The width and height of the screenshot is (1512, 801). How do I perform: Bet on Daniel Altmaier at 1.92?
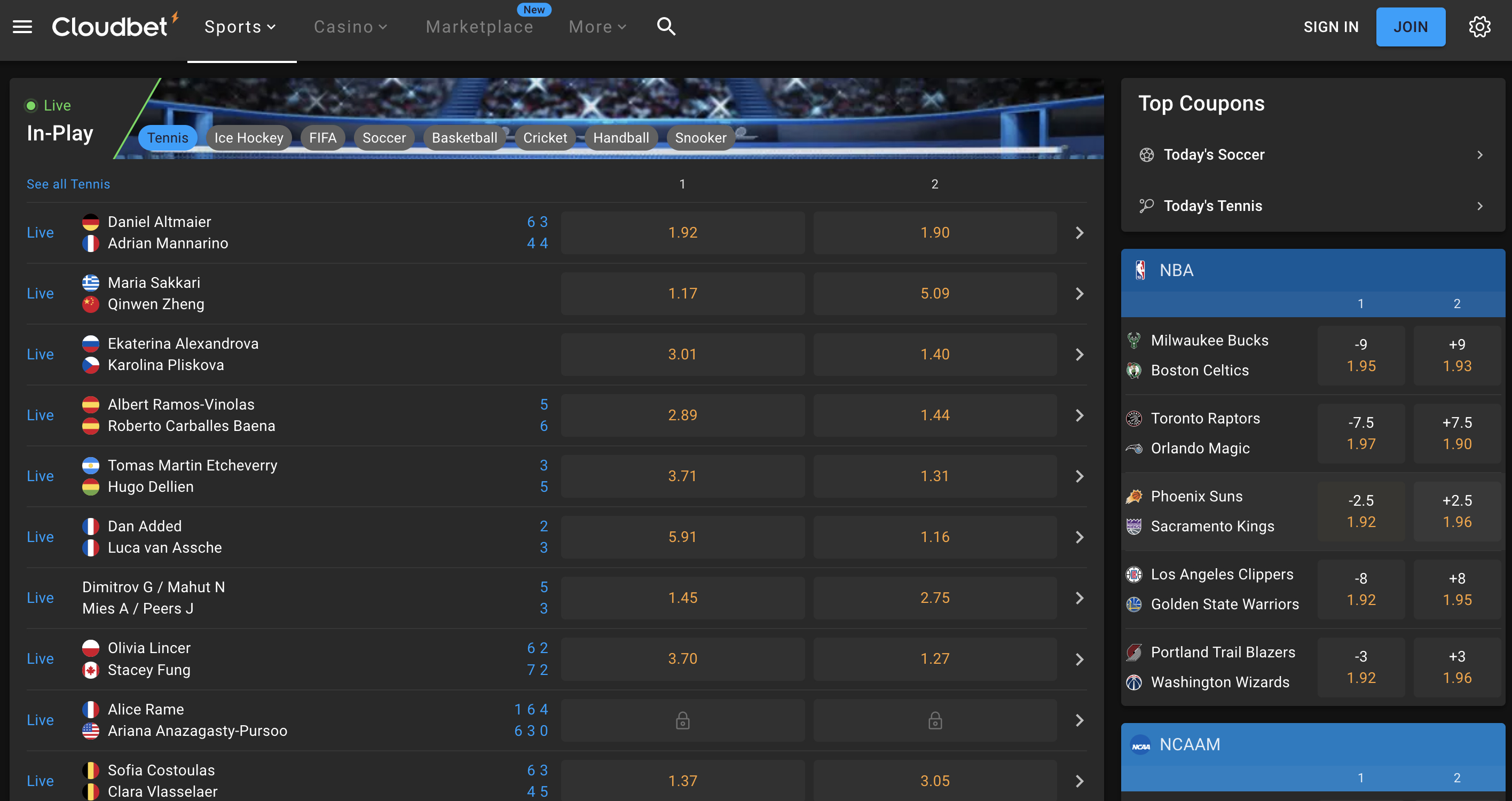(x=683, y=233)
